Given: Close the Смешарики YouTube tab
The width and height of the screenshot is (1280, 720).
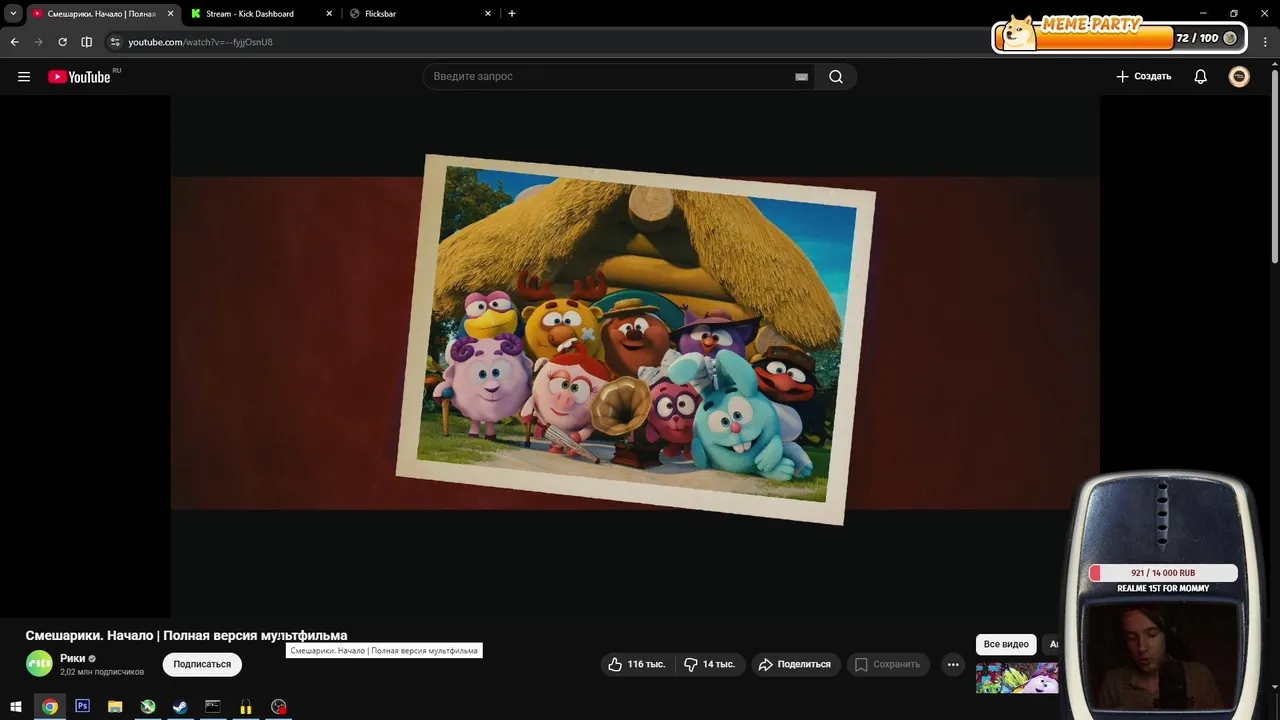Looking at the screenshot, I should click(170, 14).
